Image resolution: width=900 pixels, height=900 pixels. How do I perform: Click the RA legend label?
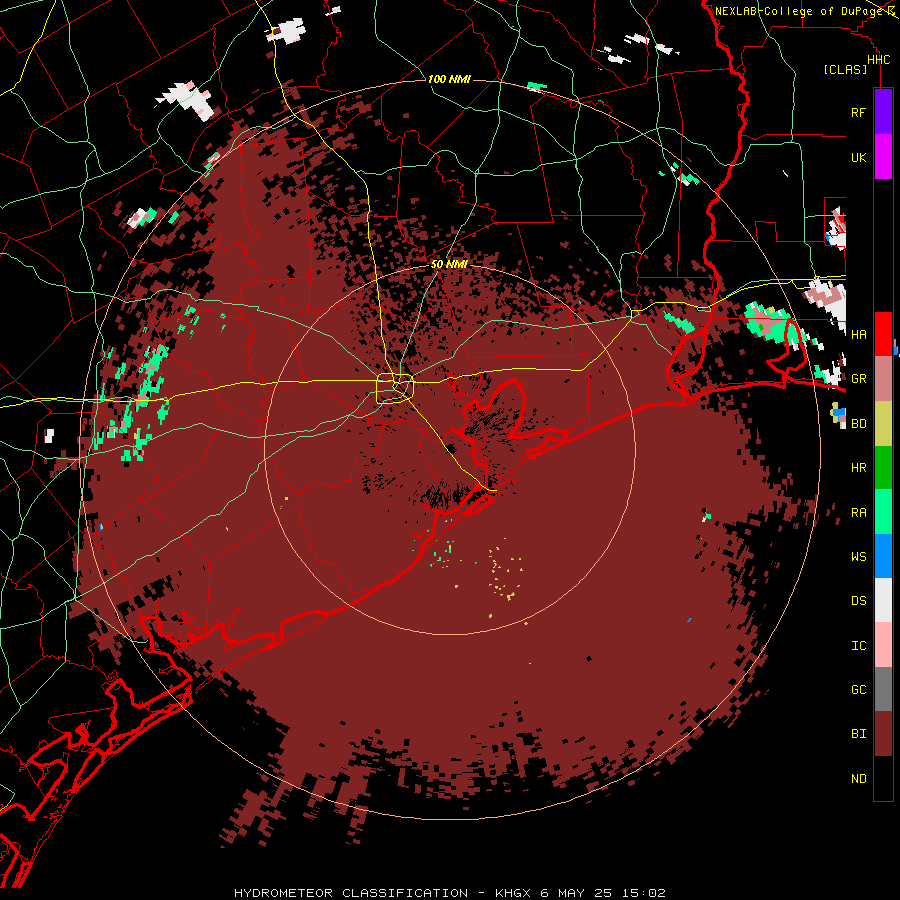tap(859, 513)
